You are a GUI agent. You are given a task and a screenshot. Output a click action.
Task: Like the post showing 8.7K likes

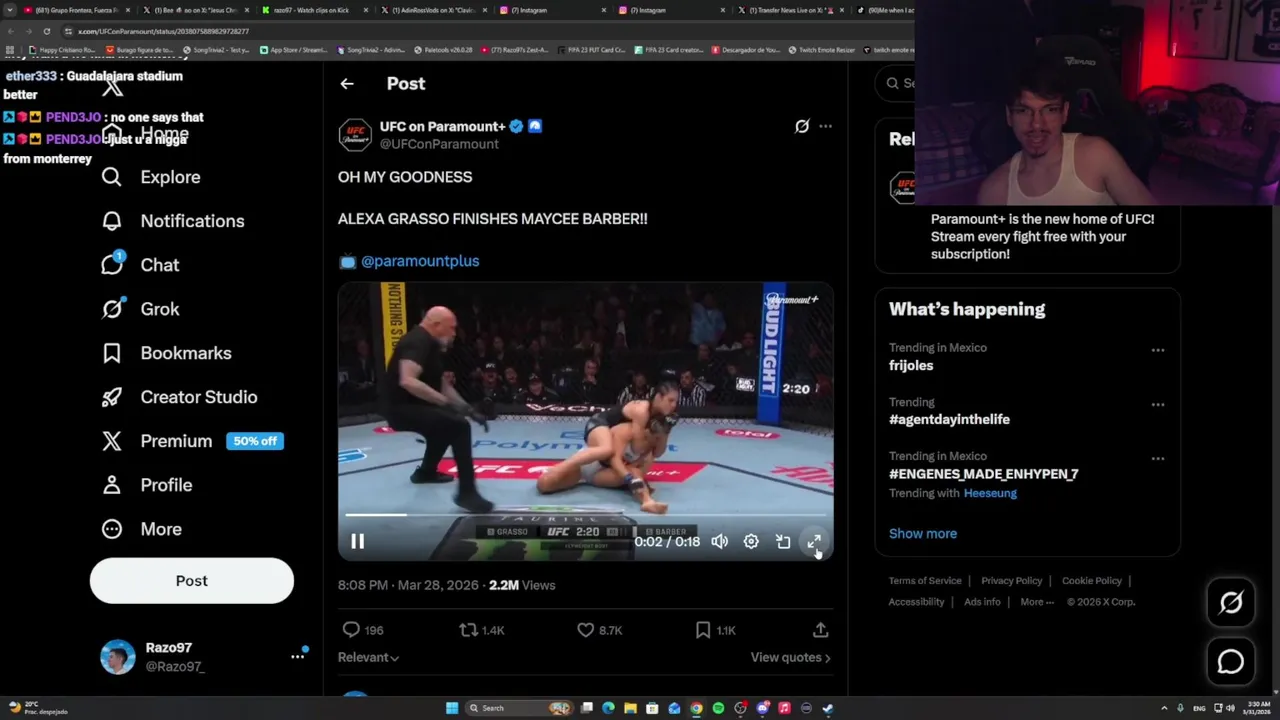coord(600,630)
